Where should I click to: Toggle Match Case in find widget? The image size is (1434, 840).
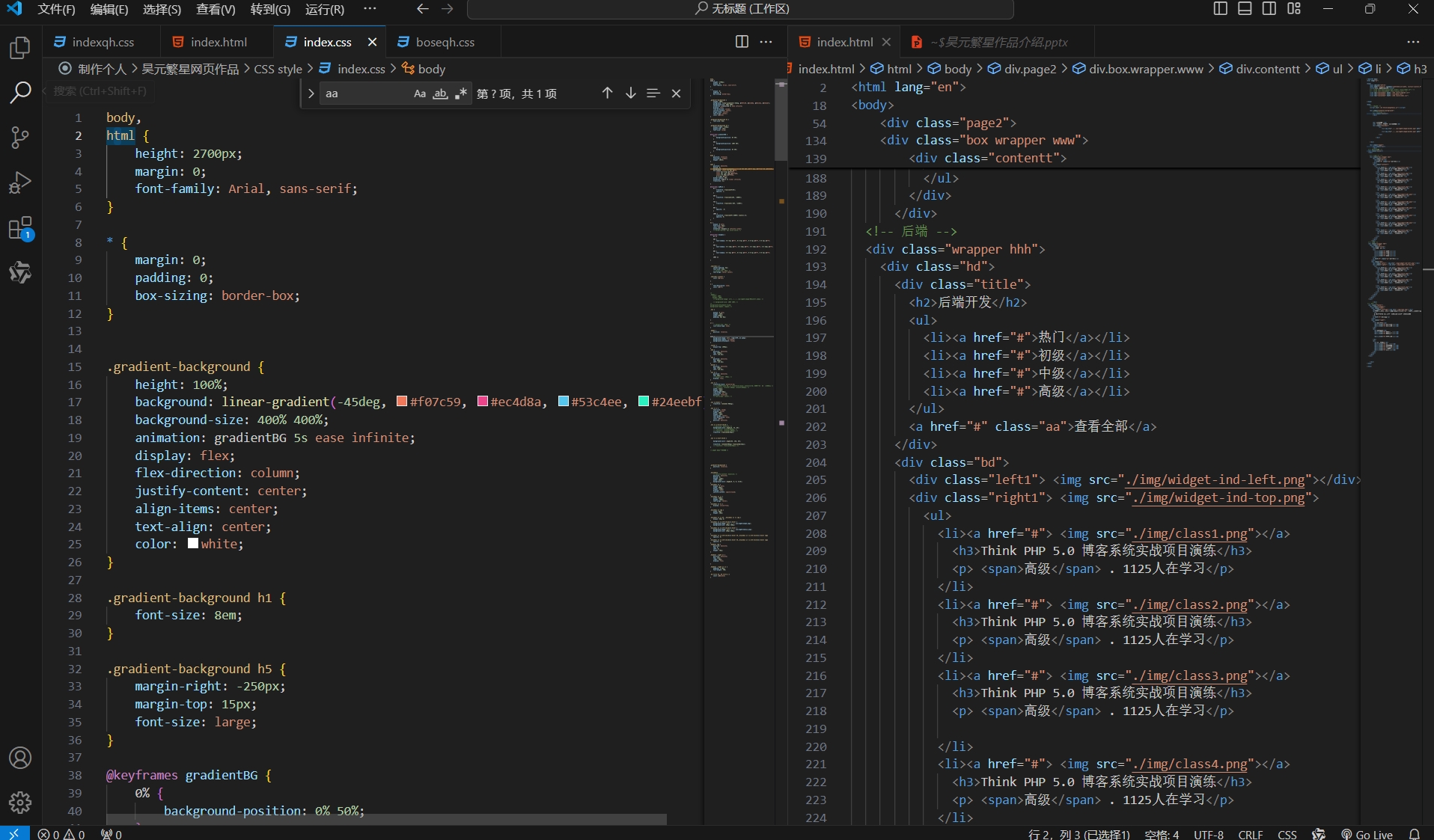(x=420, y=93)
